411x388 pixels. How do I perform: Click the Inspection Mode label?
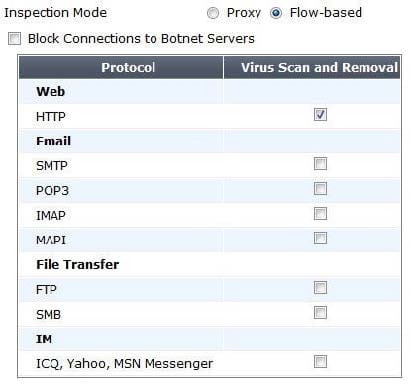(55, 13)
